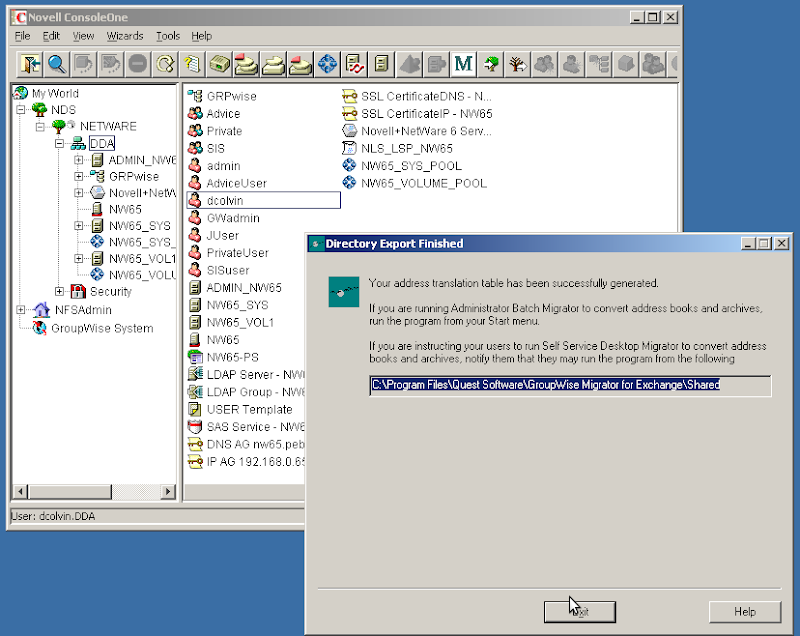This screenshot has height=636, width=800.
Task: Click Help button in Directory Export dialog
Action: point(745,612)
